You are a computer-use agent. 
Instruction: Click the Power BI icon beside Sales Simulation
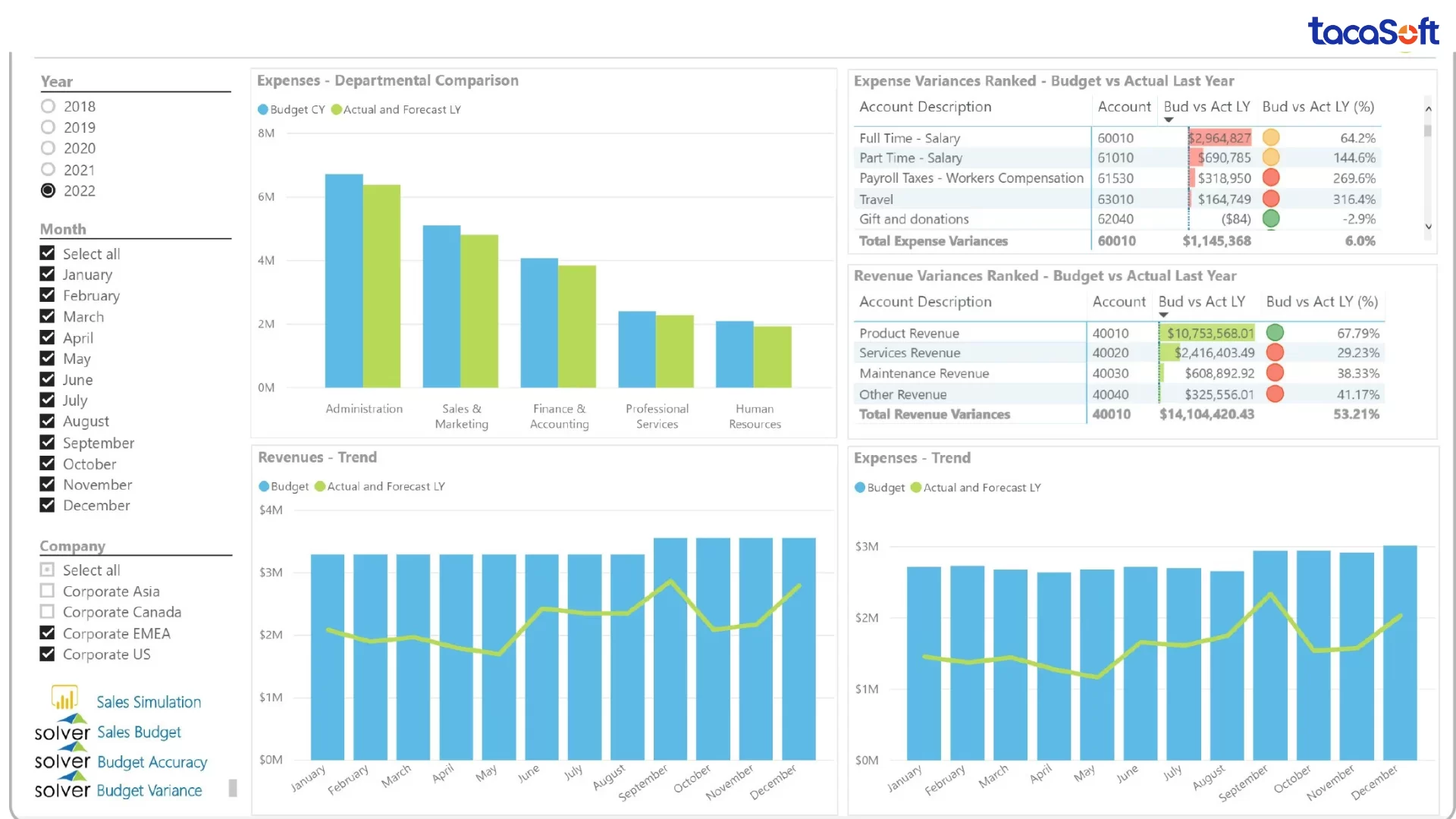coord(64,698)
